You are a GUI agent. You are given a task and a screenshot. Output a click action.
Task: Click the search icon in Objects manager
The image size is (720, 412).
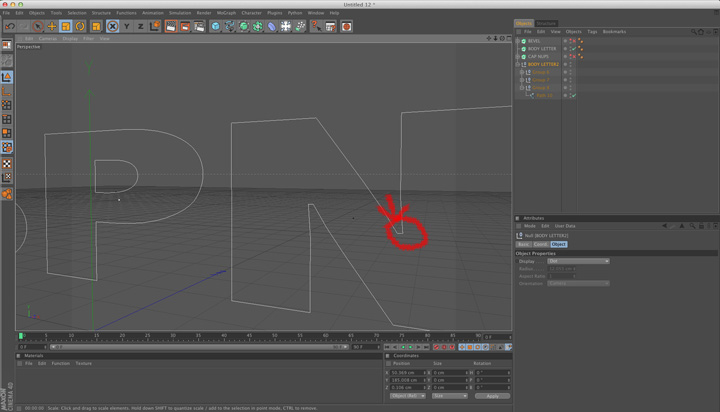[694, 32]
